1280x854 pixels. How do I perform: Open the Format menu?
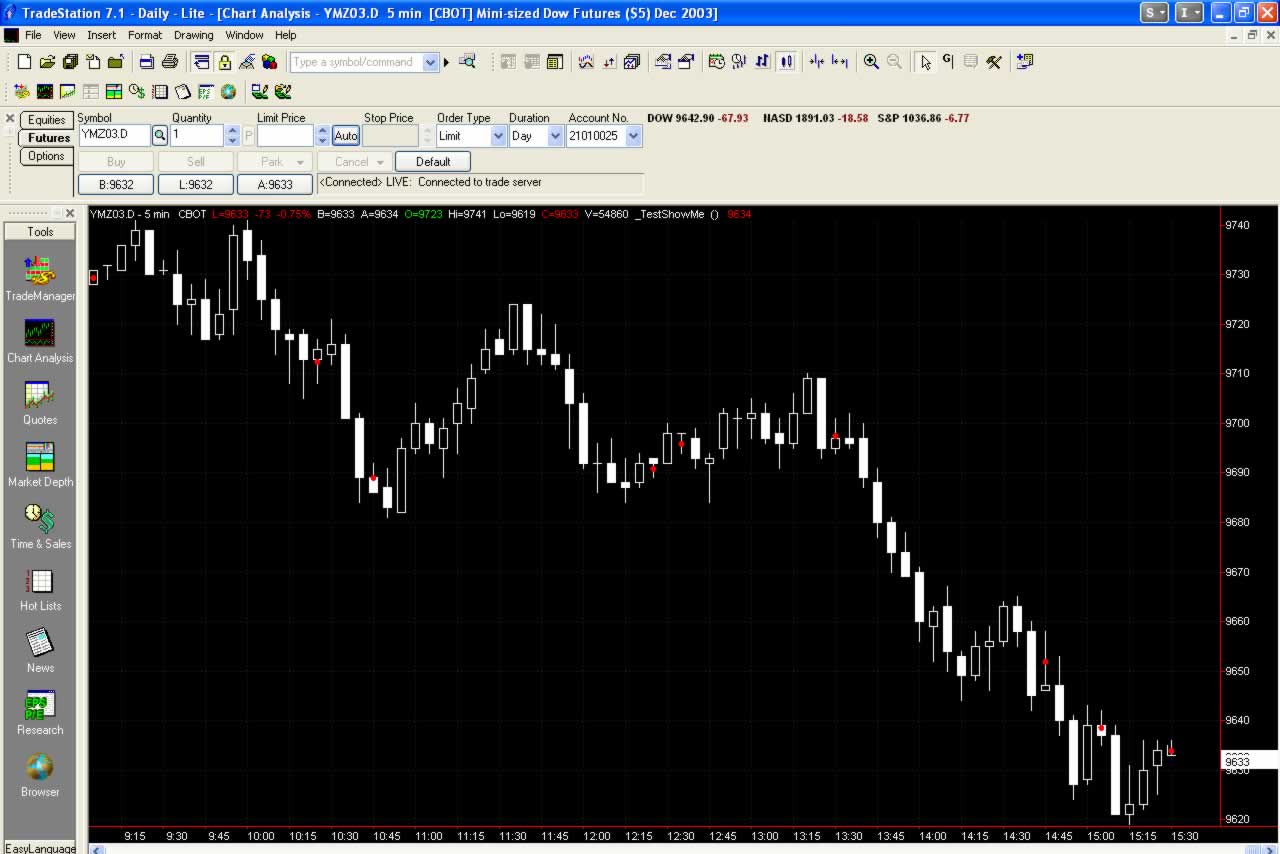point(145,35)
